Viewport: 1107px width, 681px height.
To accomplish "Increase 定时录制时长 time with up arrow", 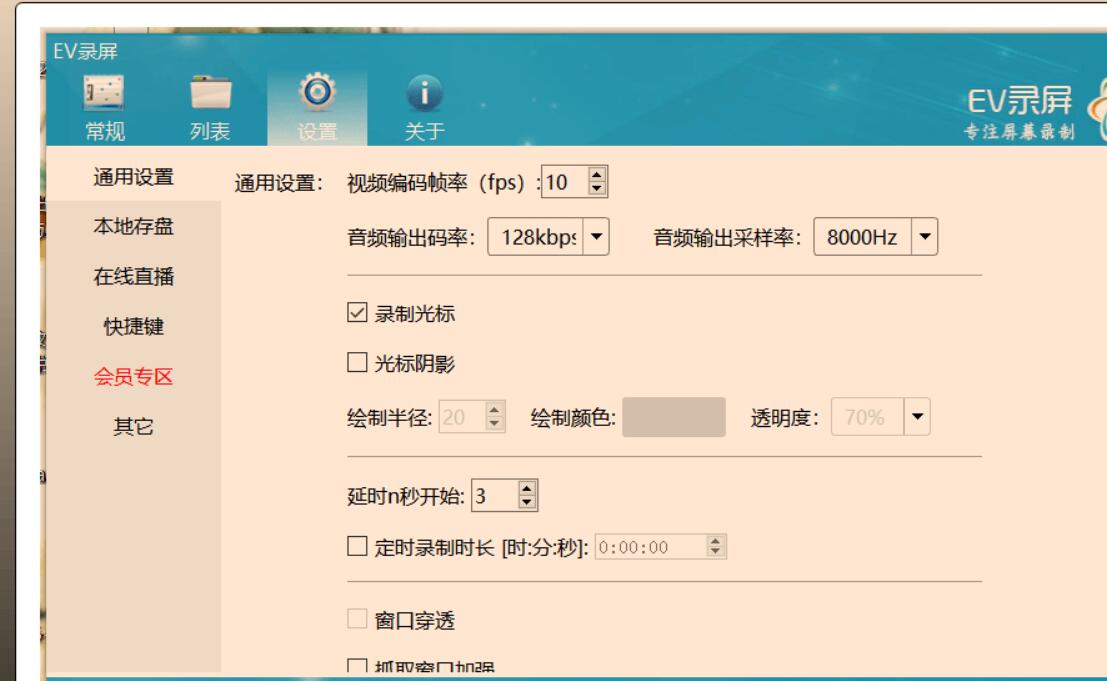I will click(x=715, y=541).
